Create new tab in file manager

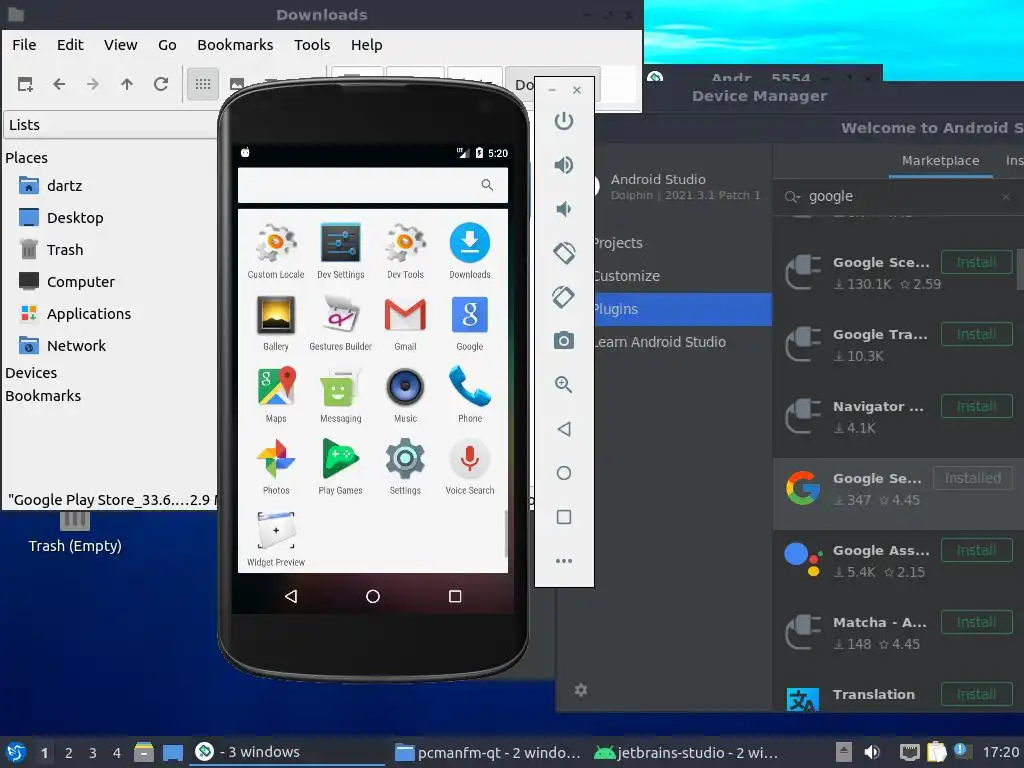click(x=25, y=84)
